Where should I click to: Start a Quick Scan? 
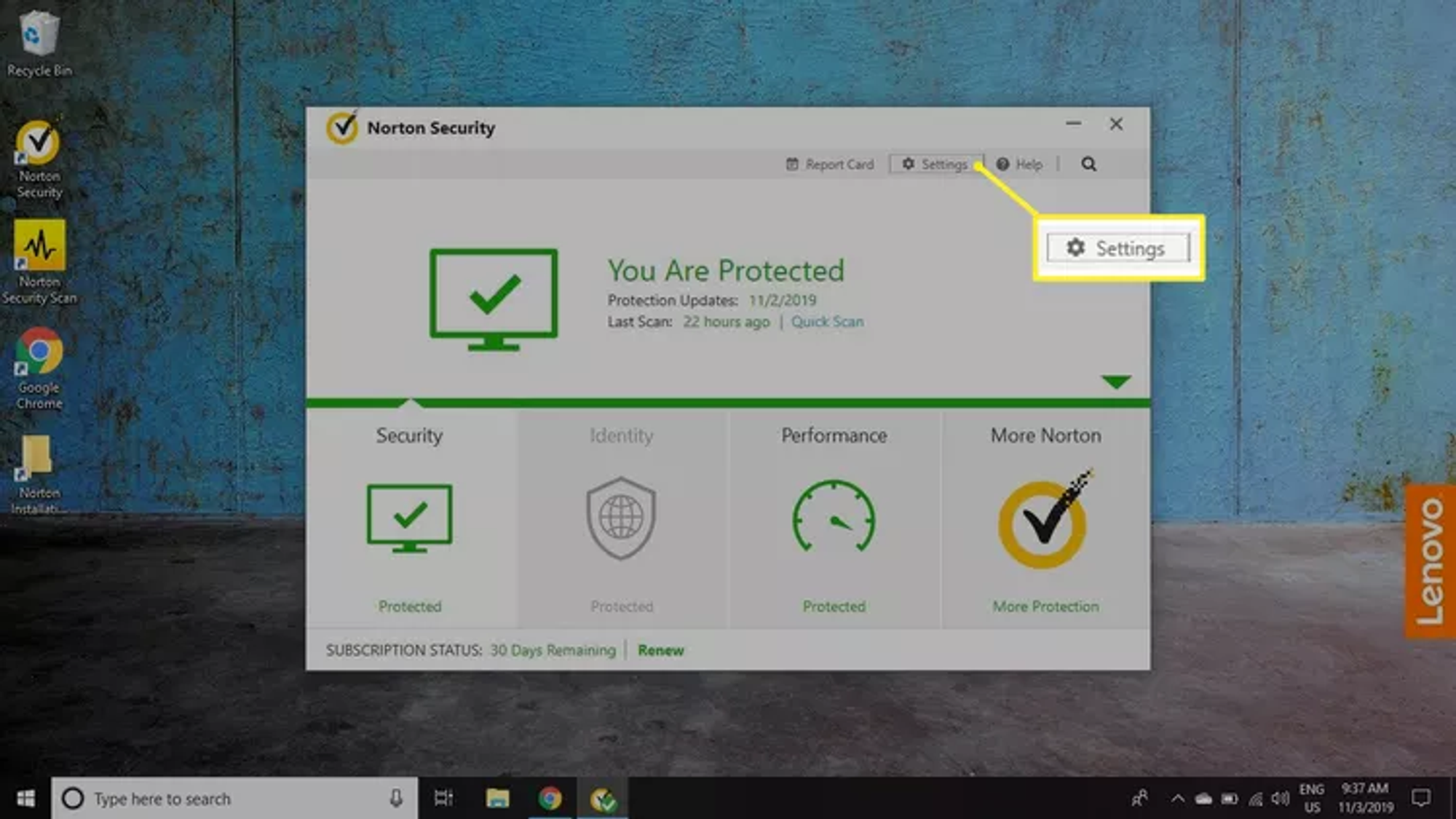pos(827,322)
